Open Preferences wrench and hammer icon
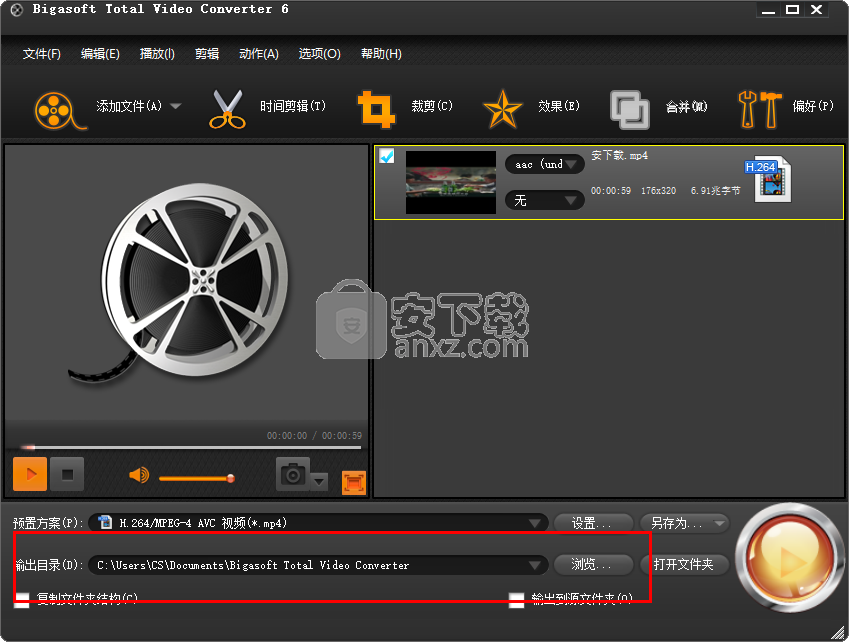 coord(760,109)
